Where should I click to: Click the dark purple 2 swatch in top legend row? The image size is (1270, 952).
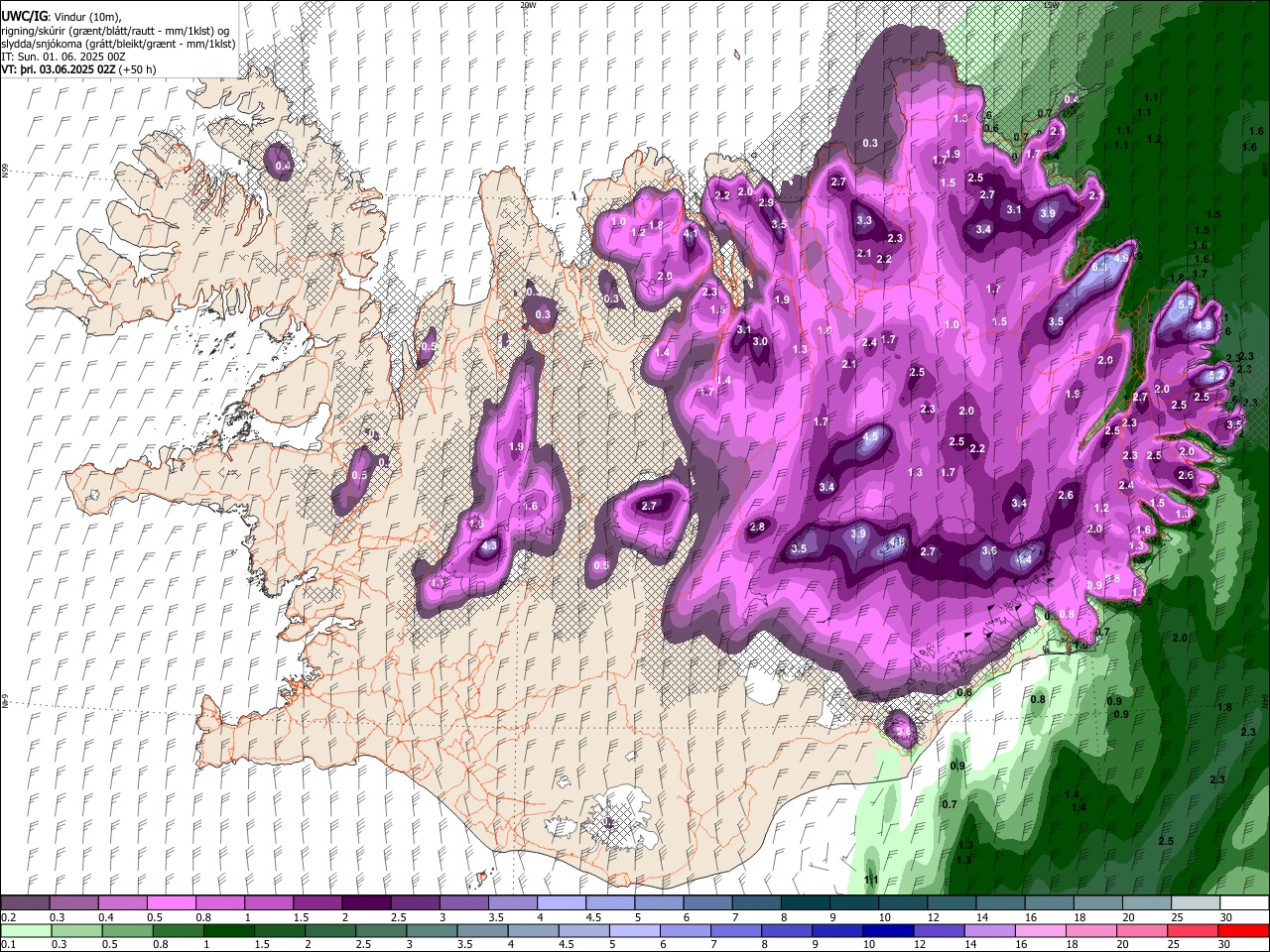[366, 903]
